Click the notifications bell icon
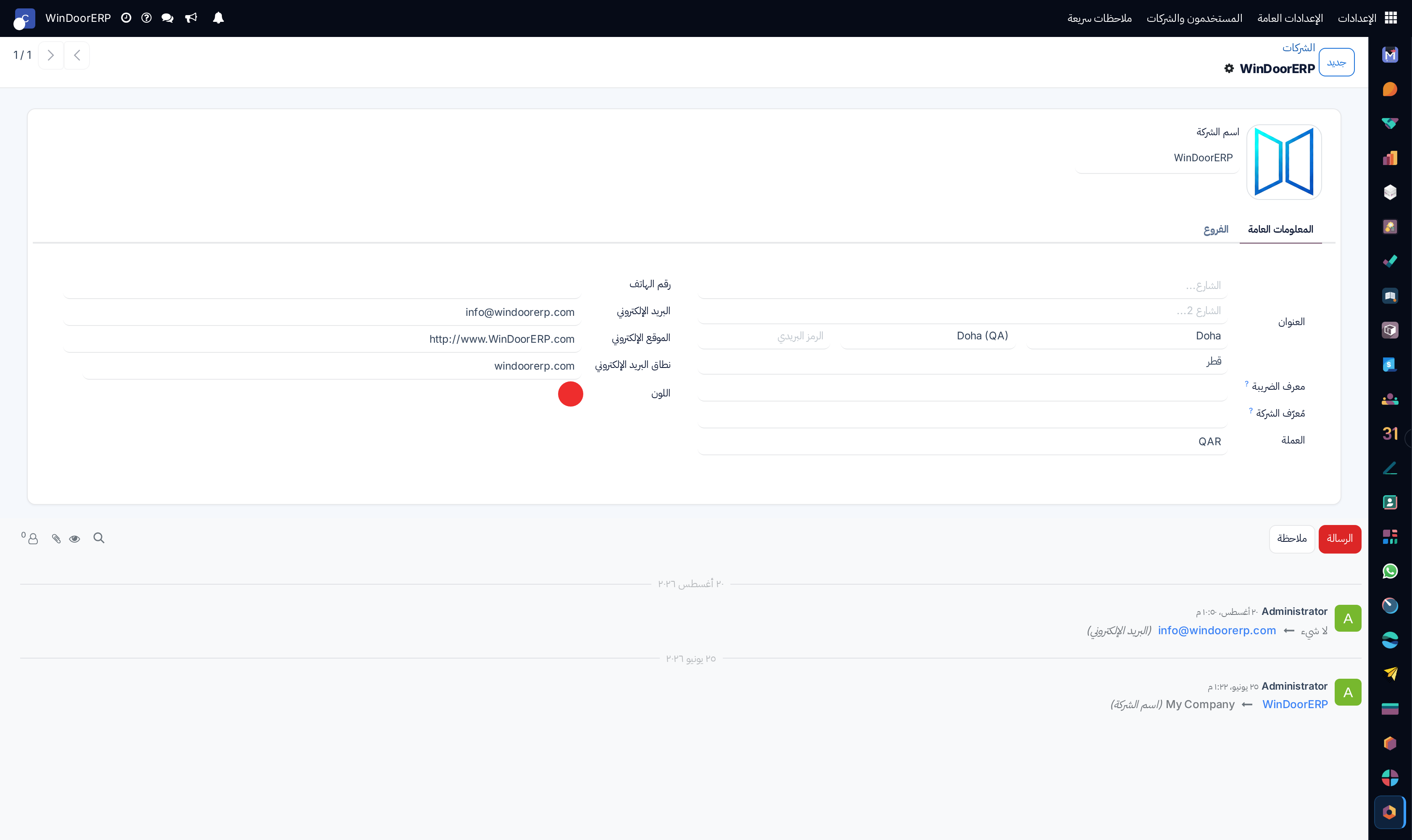This screenshot has width=1412, height=840. click(x=218, y=18)
